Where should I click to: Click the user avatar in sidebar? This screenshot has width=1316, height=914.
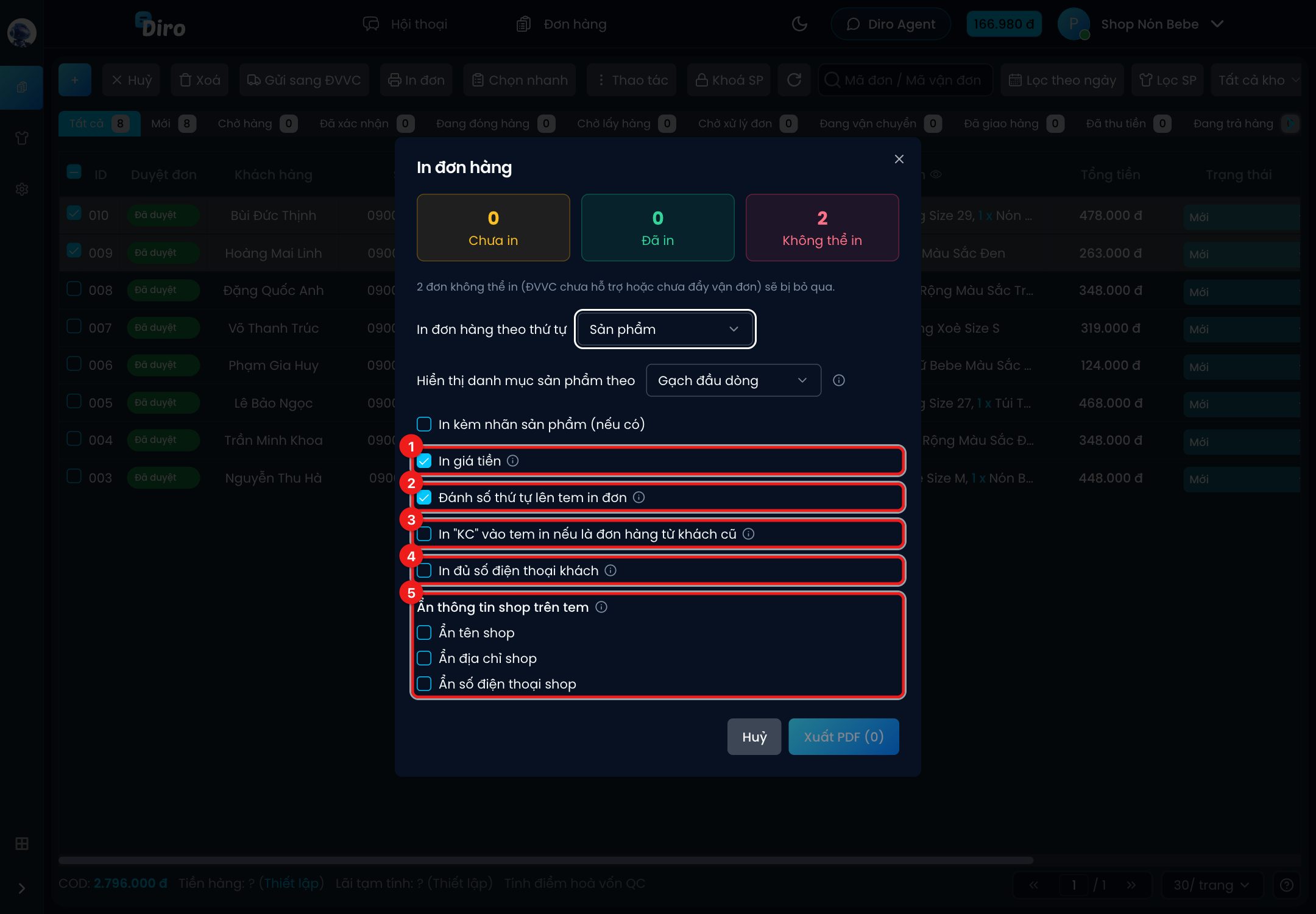tap(22, 32)
